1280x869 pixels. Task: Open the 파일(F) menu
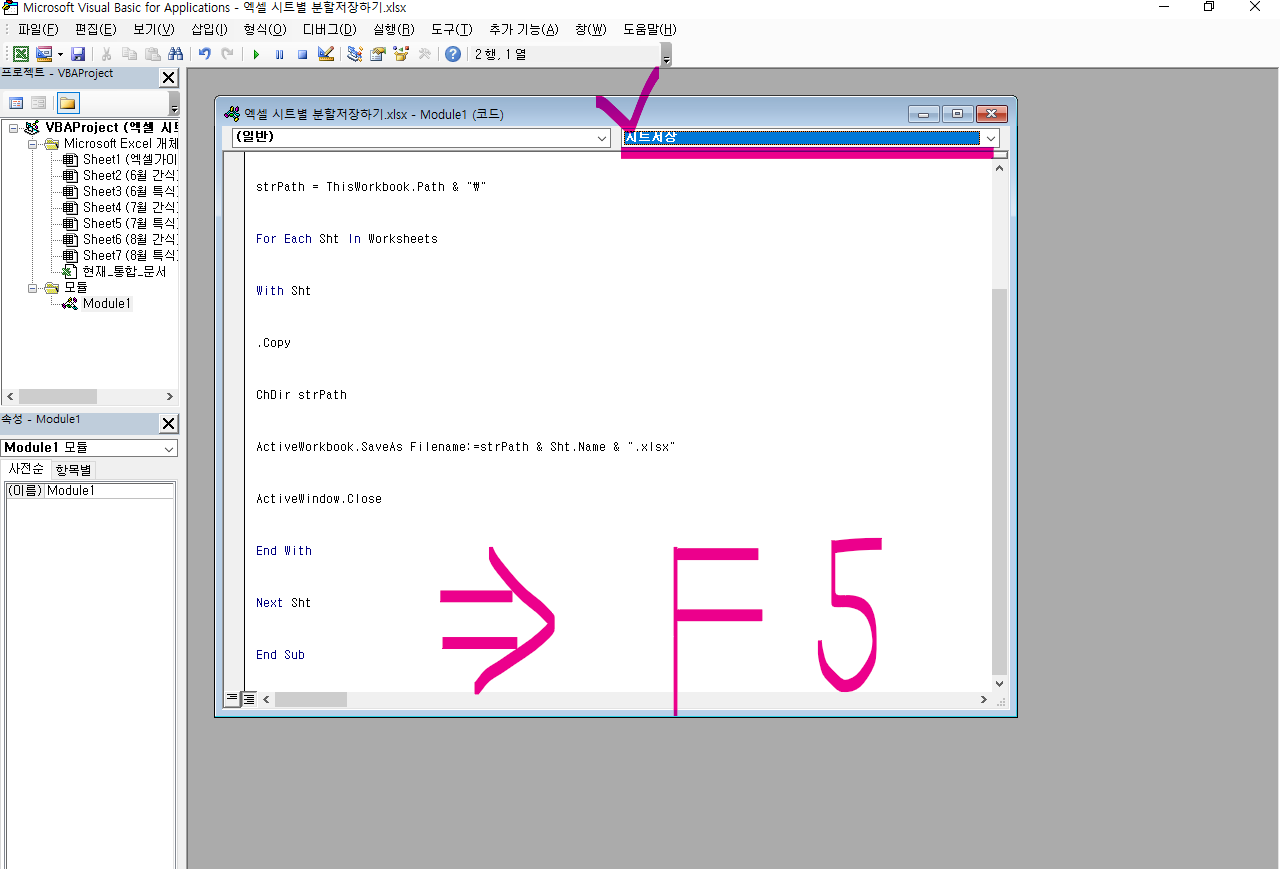coord(38,30)
